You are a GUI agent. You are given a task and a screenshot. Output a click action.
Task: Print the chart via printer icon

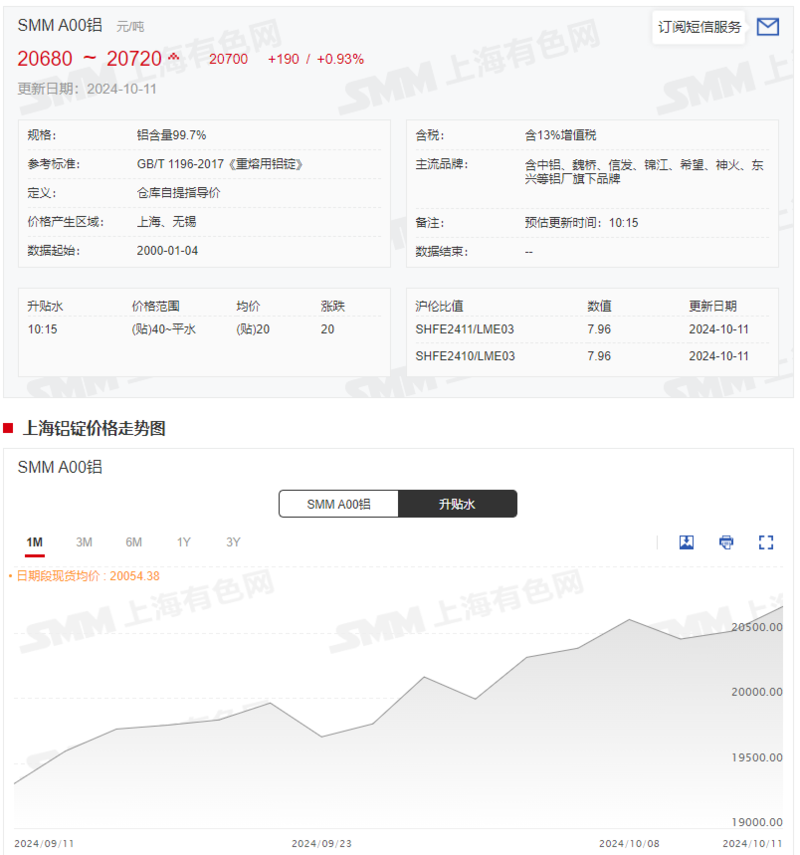[726, 542]
